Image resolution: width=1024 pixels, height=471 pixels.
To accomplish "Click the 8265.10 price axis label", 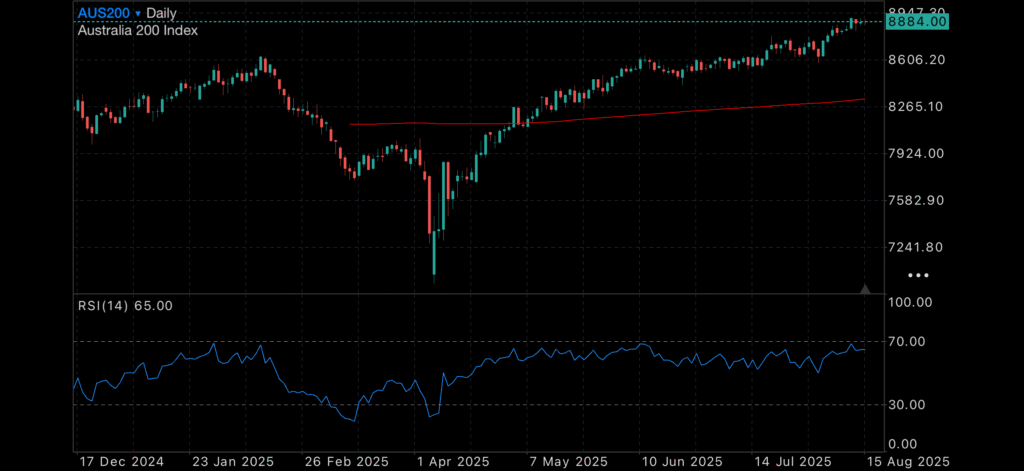I will (x=916, y=106).
